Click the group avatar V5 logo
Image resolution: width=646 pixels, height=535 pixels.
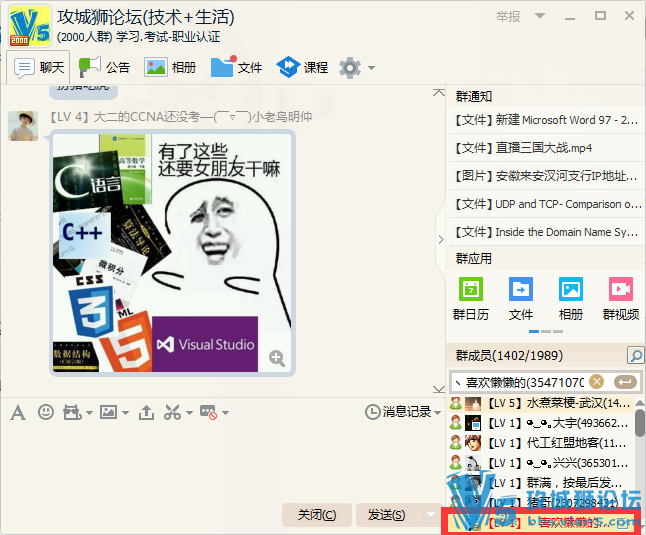click(30, 26)
